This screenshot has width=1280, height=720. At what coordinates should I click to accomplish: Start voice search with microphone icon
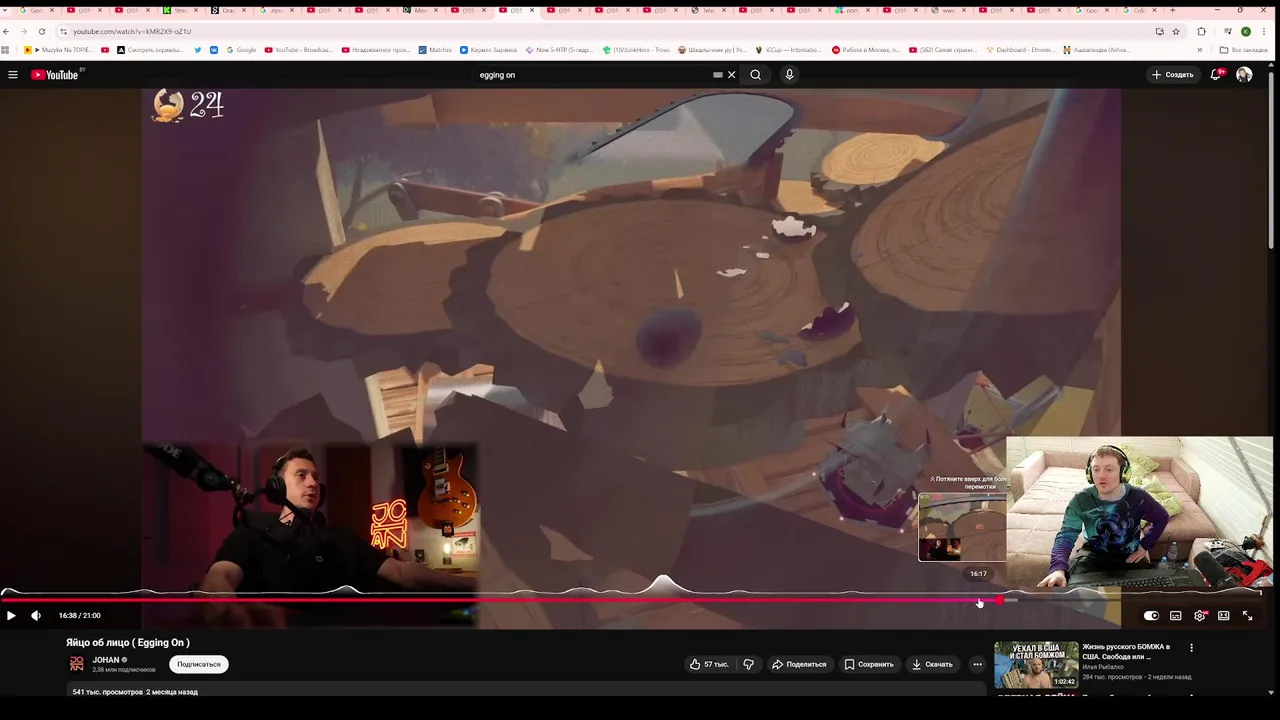[x=789, y=75]
